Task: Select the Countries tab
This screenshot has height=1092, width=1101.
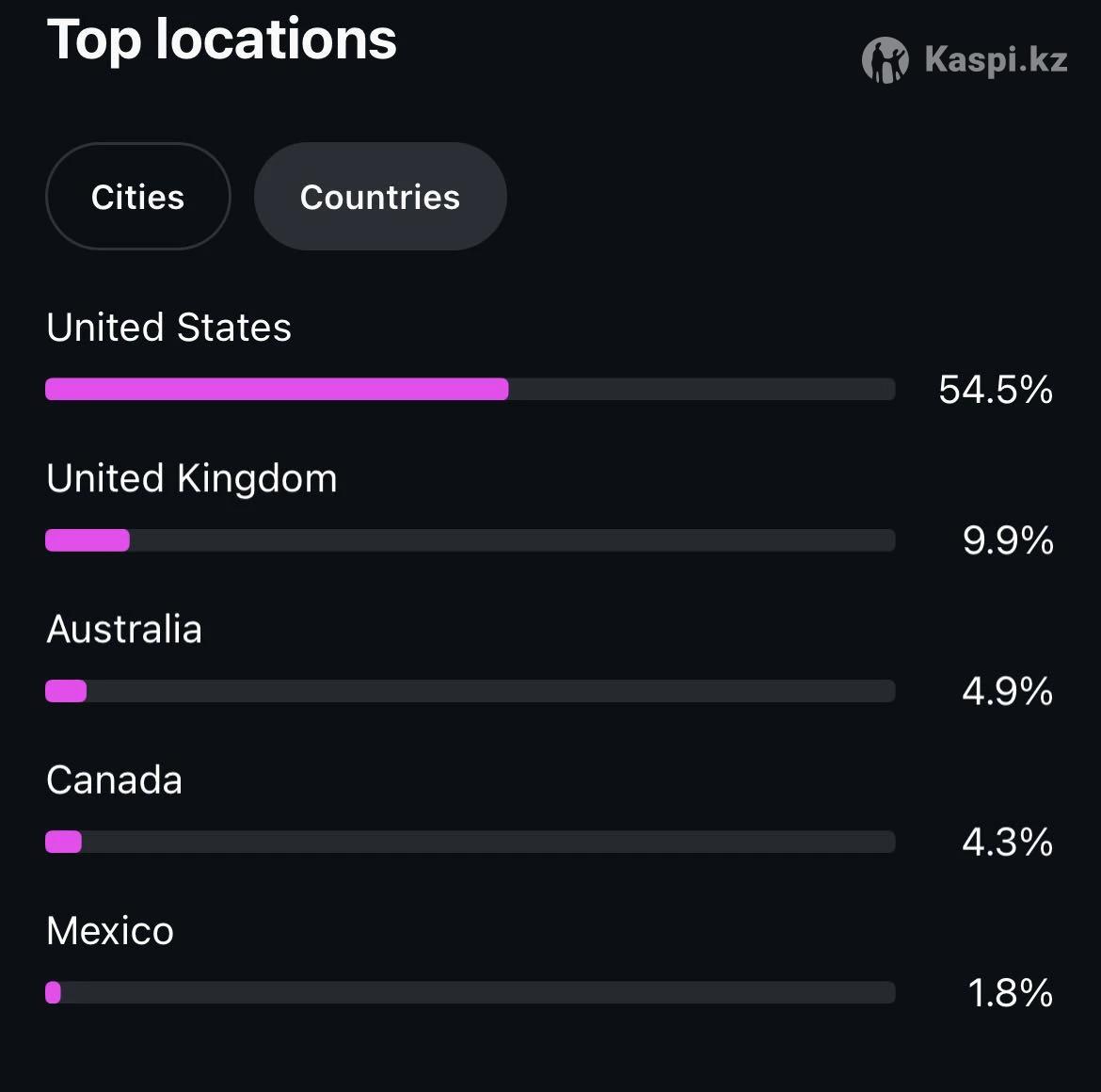Action: 380,197
